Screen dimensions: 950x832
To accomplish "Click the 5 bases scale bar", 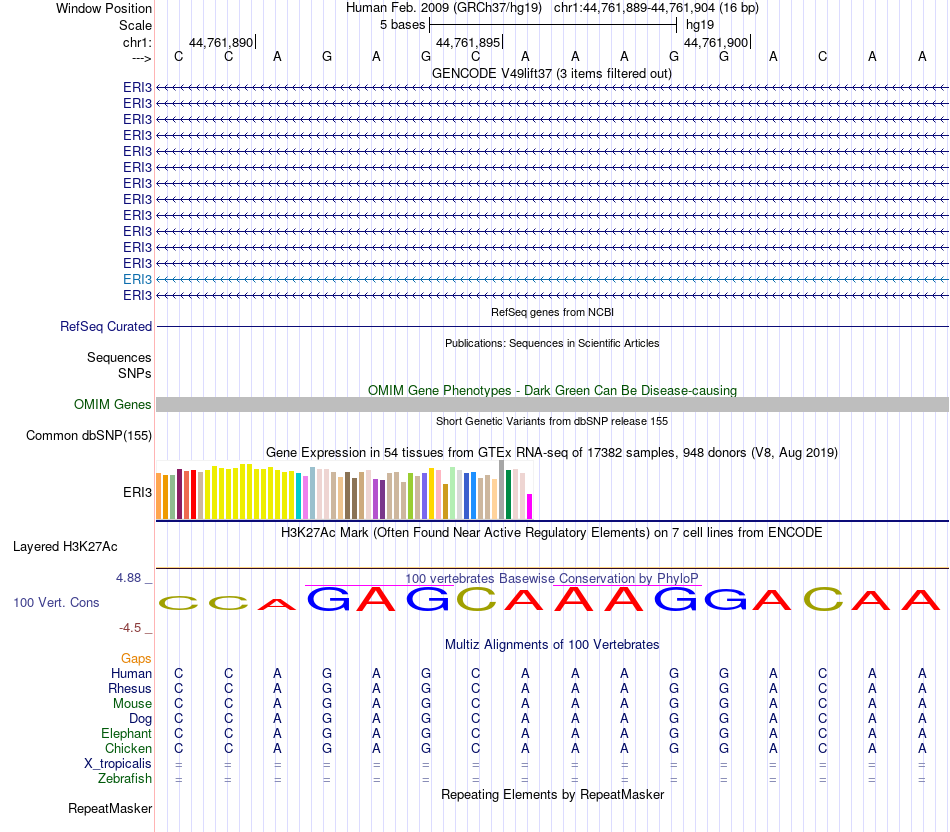I will (553, 25).
